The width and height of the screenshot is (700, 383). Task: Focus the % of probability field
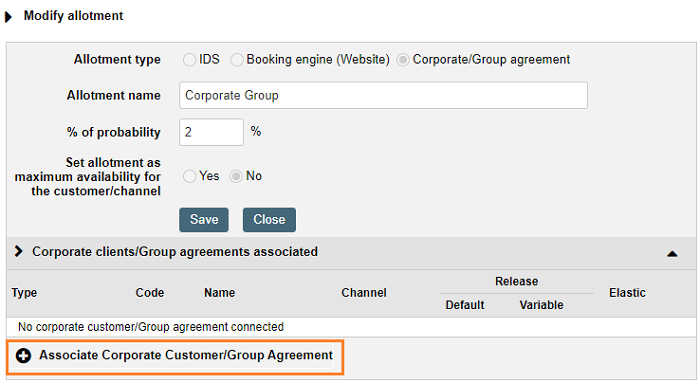coord(211,132)
